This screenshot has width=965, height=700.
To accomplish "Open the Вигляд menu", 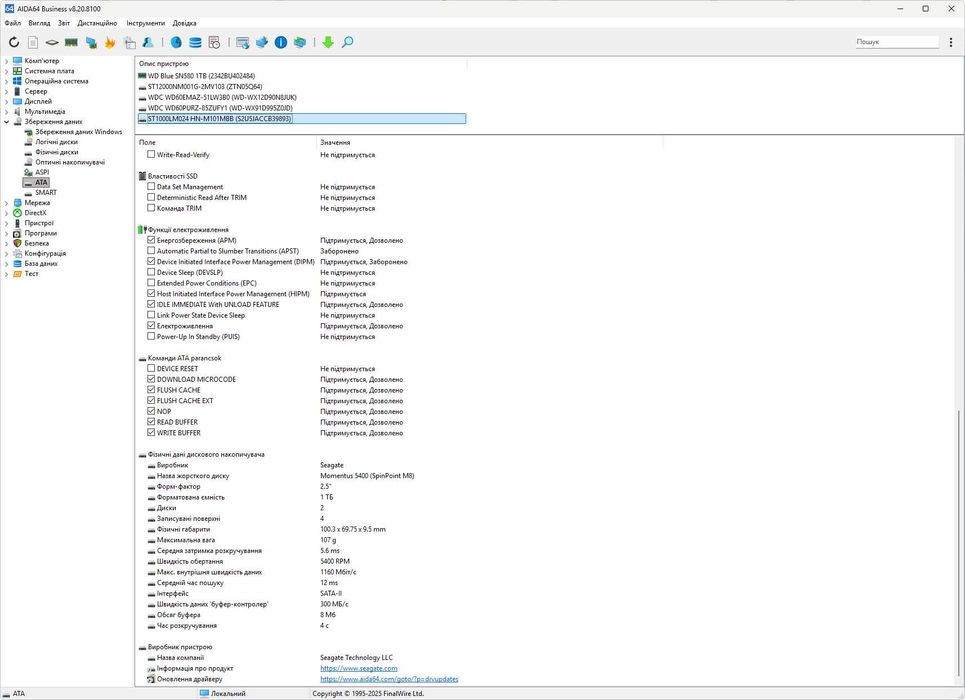I will pos(39,23).
